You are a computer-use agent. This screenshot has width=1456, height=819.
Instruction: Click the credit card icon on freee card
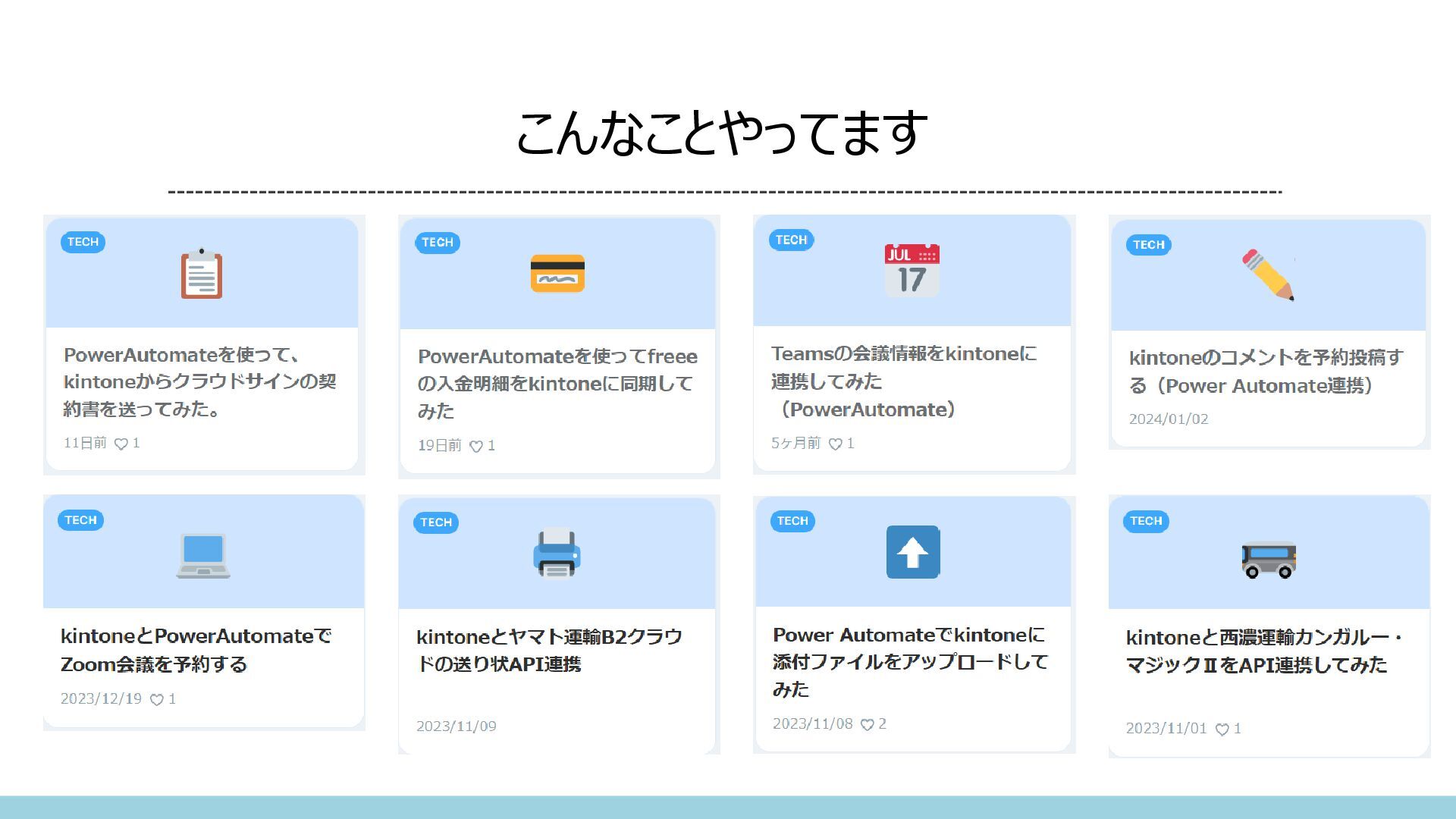point(557,274)
